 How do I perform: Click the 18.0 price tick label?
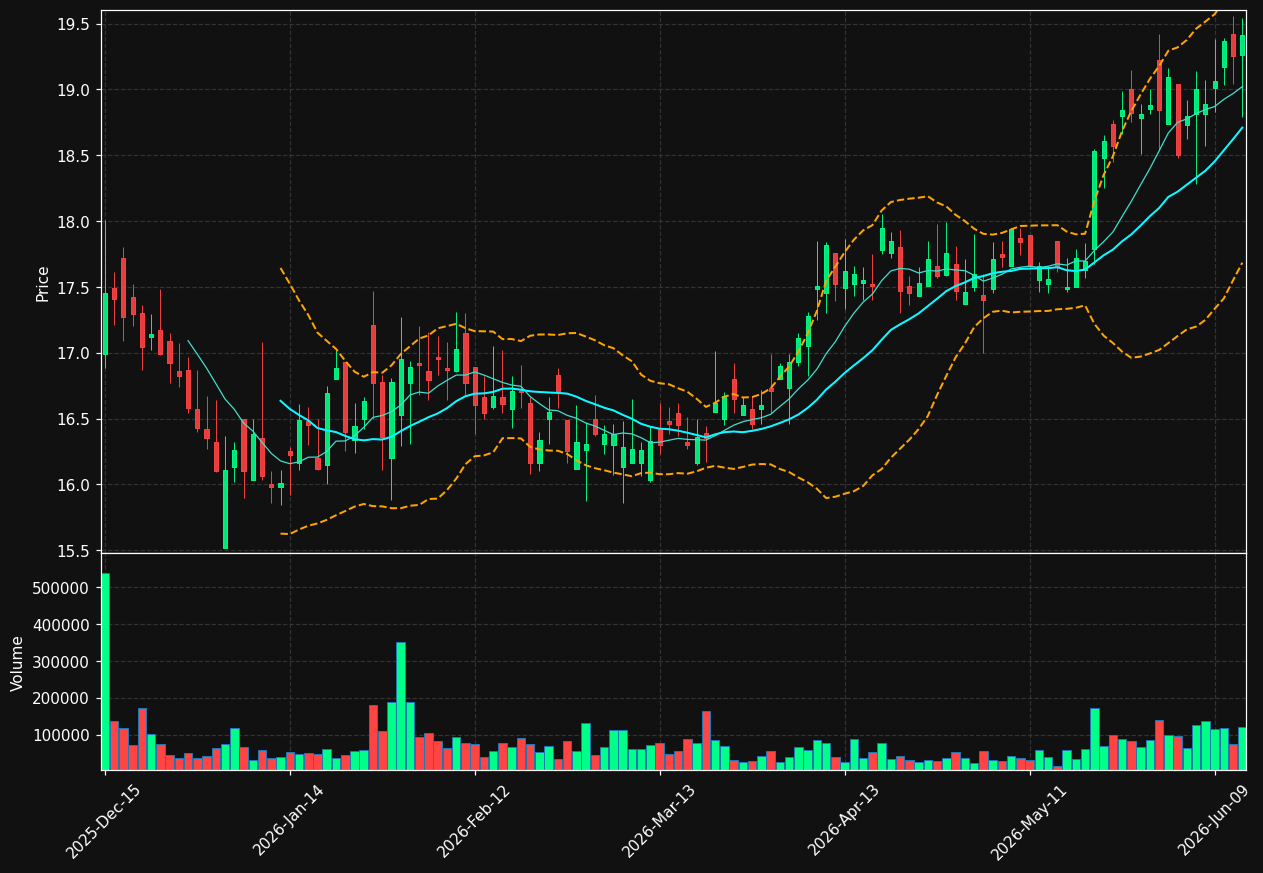point(75,222)
